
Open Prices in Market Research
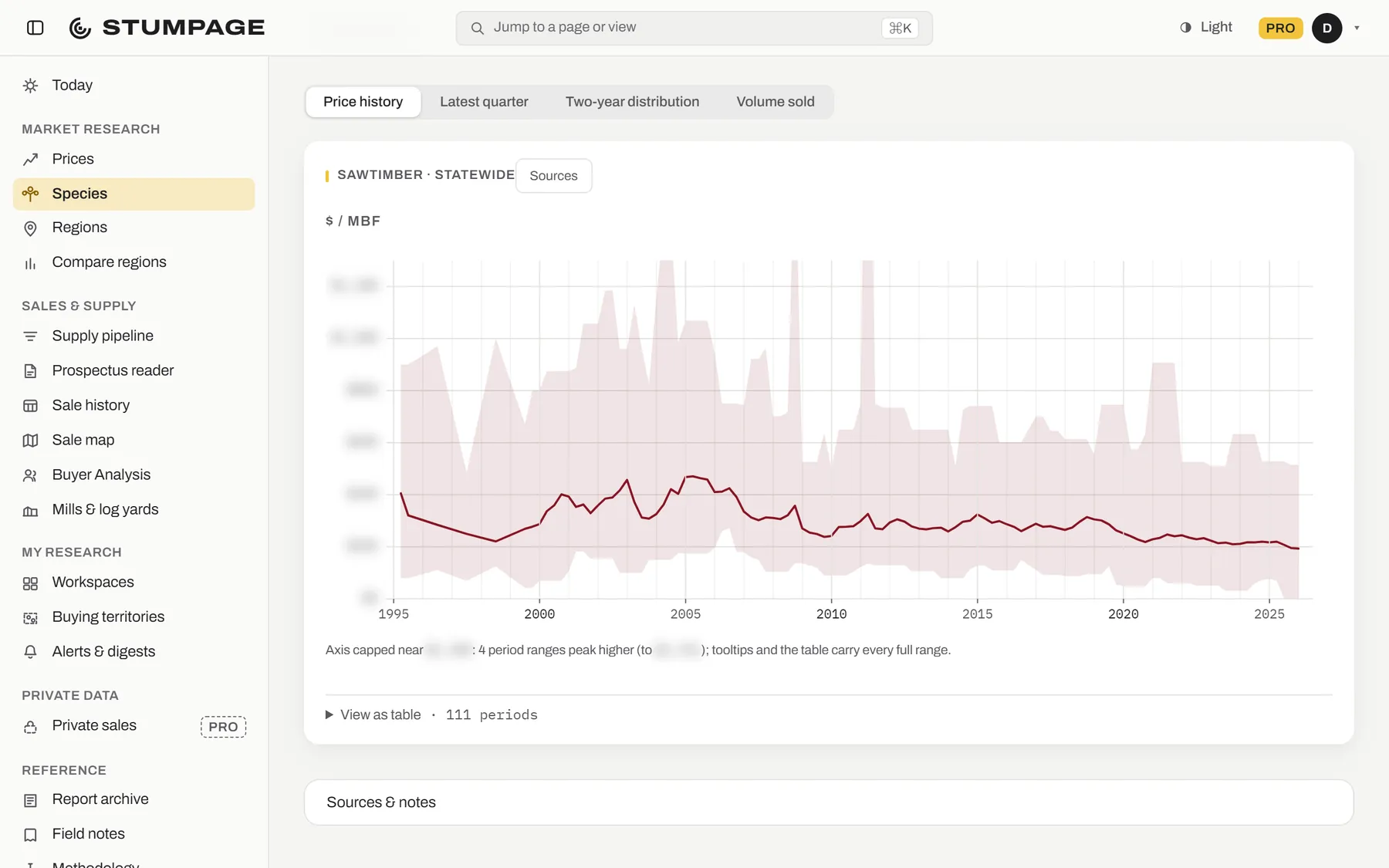(x=73, y=159)
